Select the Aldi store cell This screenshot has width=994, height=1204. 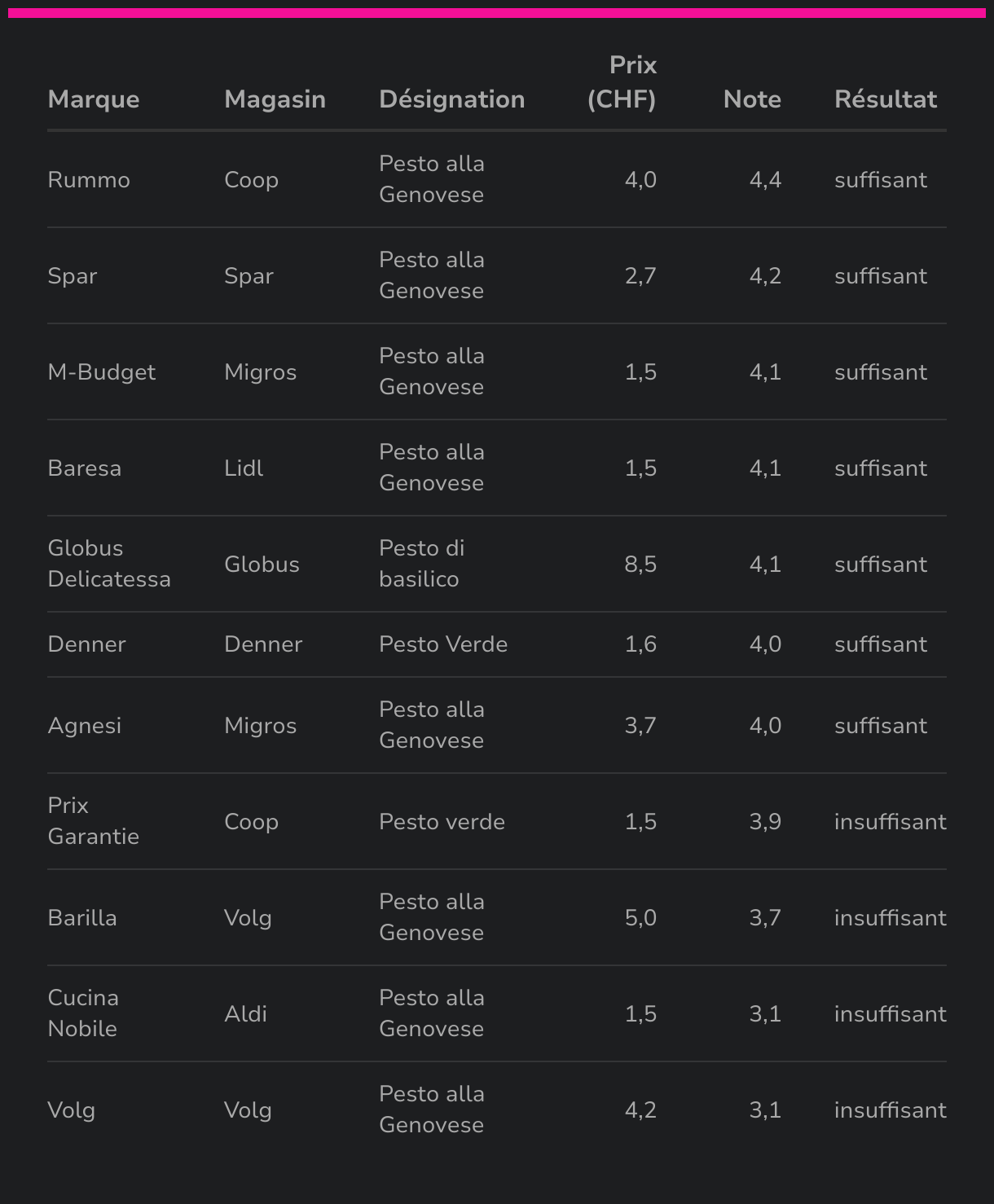pyautogui.click(x=245, y=1014)
